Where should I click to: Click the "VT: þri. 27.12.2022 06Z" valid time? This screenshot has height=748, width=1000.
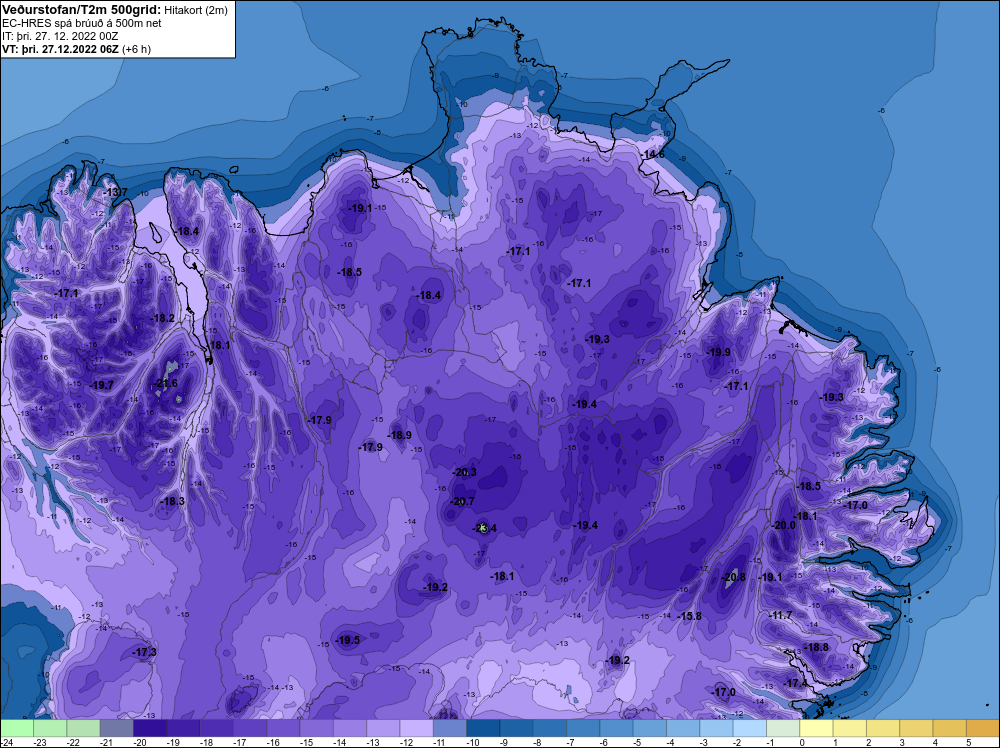pyautogui.click(x=60, y=49)
